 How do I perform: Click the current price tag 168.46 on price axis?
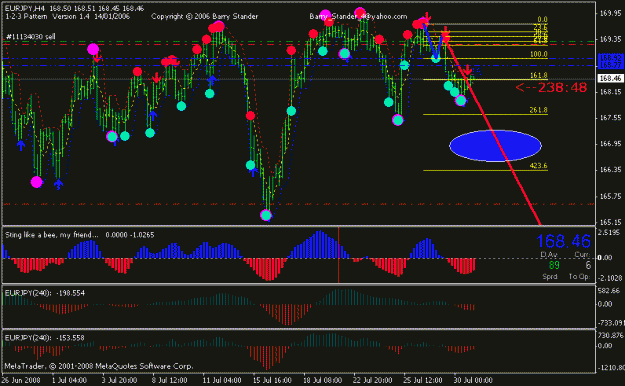point(610,79)
